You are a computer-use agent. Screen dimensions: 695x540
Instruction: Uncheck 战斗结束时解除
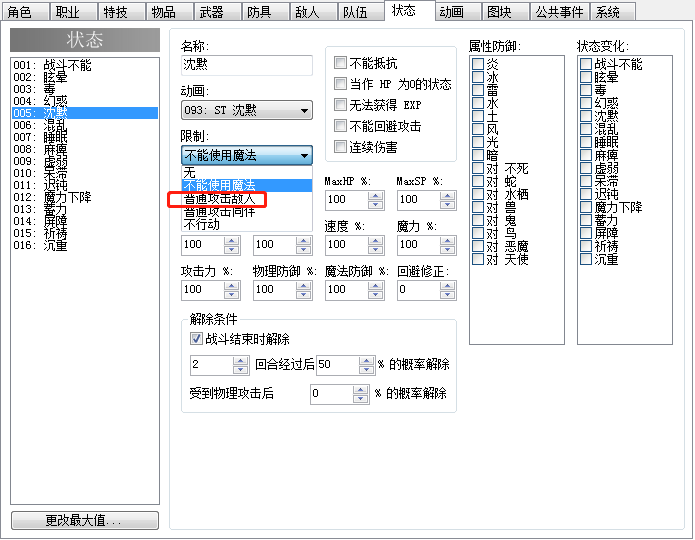click(x=196, y=339)
